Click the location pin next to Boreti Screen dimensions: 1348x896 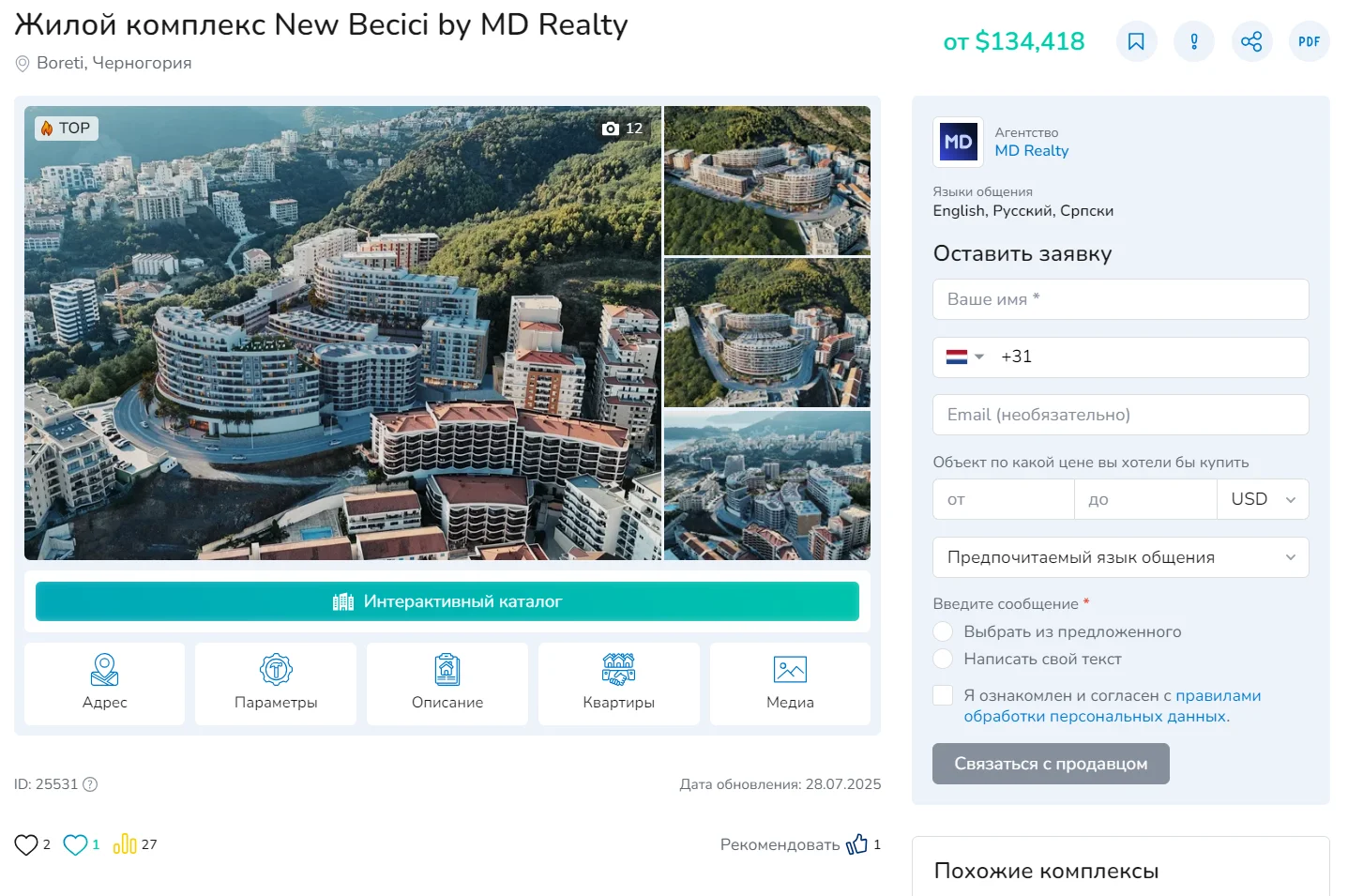pyautogui.click(x=23, y=64)
